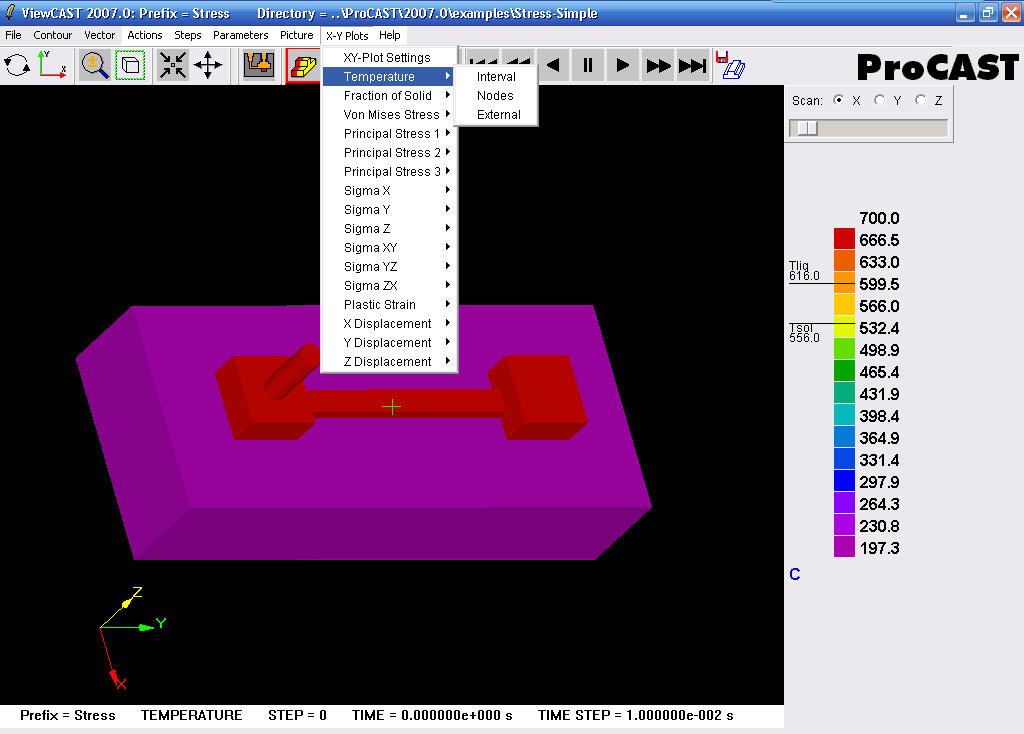Fast forward the result steps
1024x734 pixels.
[x=658, y=65]
